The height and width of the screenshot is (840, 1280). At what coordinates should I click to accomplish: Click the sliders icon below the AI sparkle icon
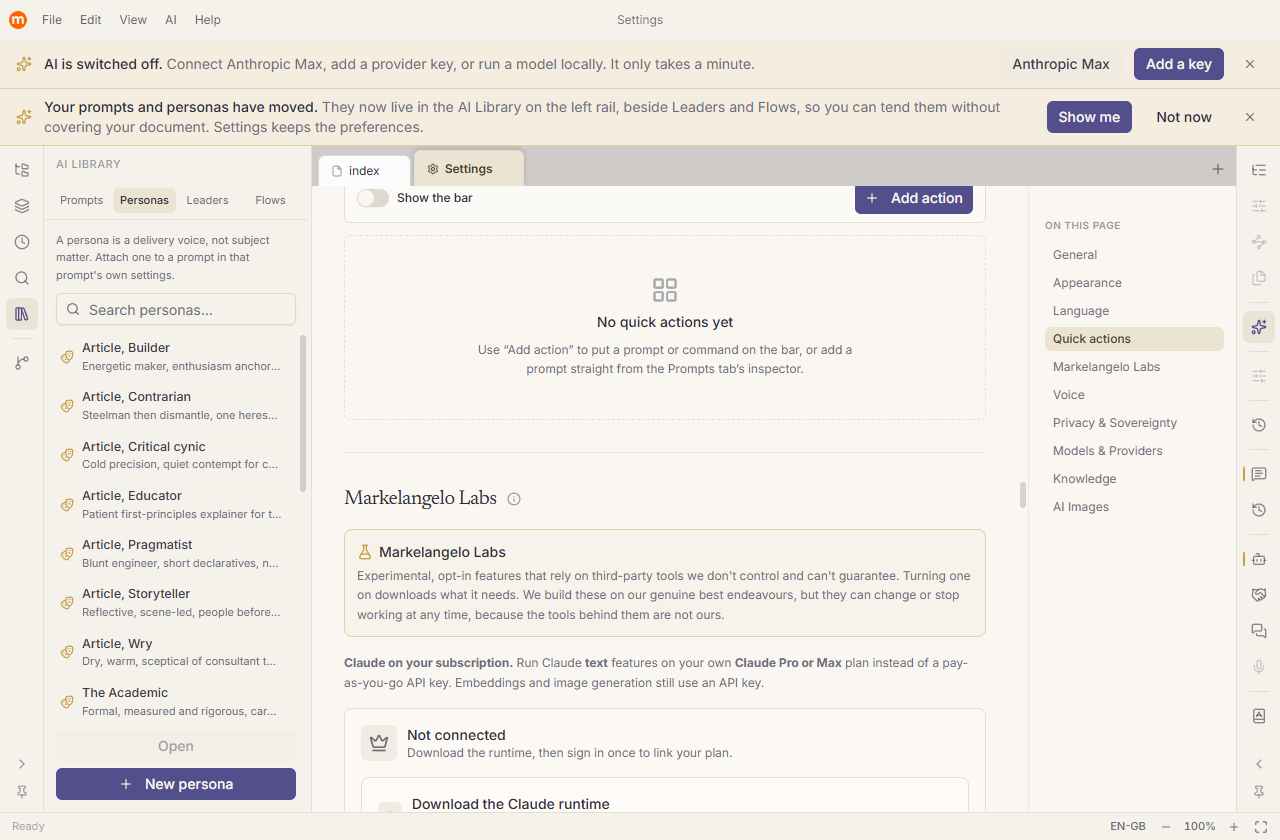1259,376
